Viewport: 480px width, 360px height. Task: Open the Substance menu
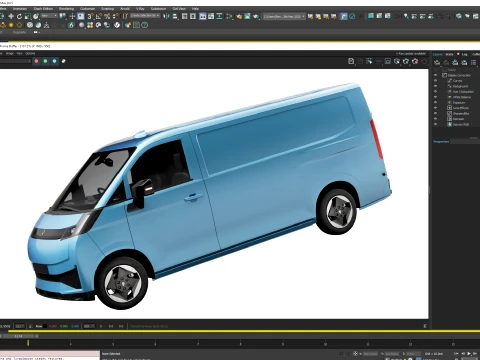point(158,9)
